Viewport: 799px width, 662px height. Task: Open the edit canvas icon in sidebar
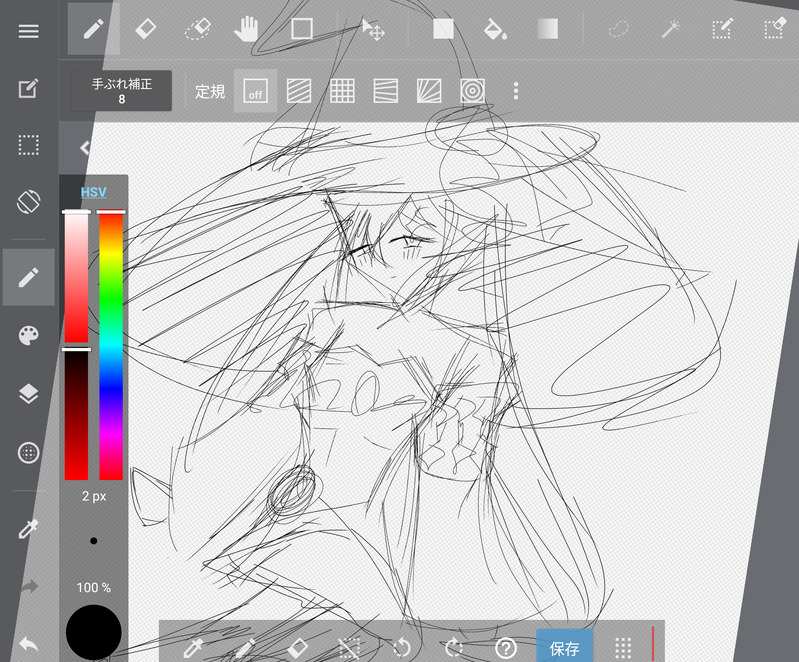tap(29, 89)
